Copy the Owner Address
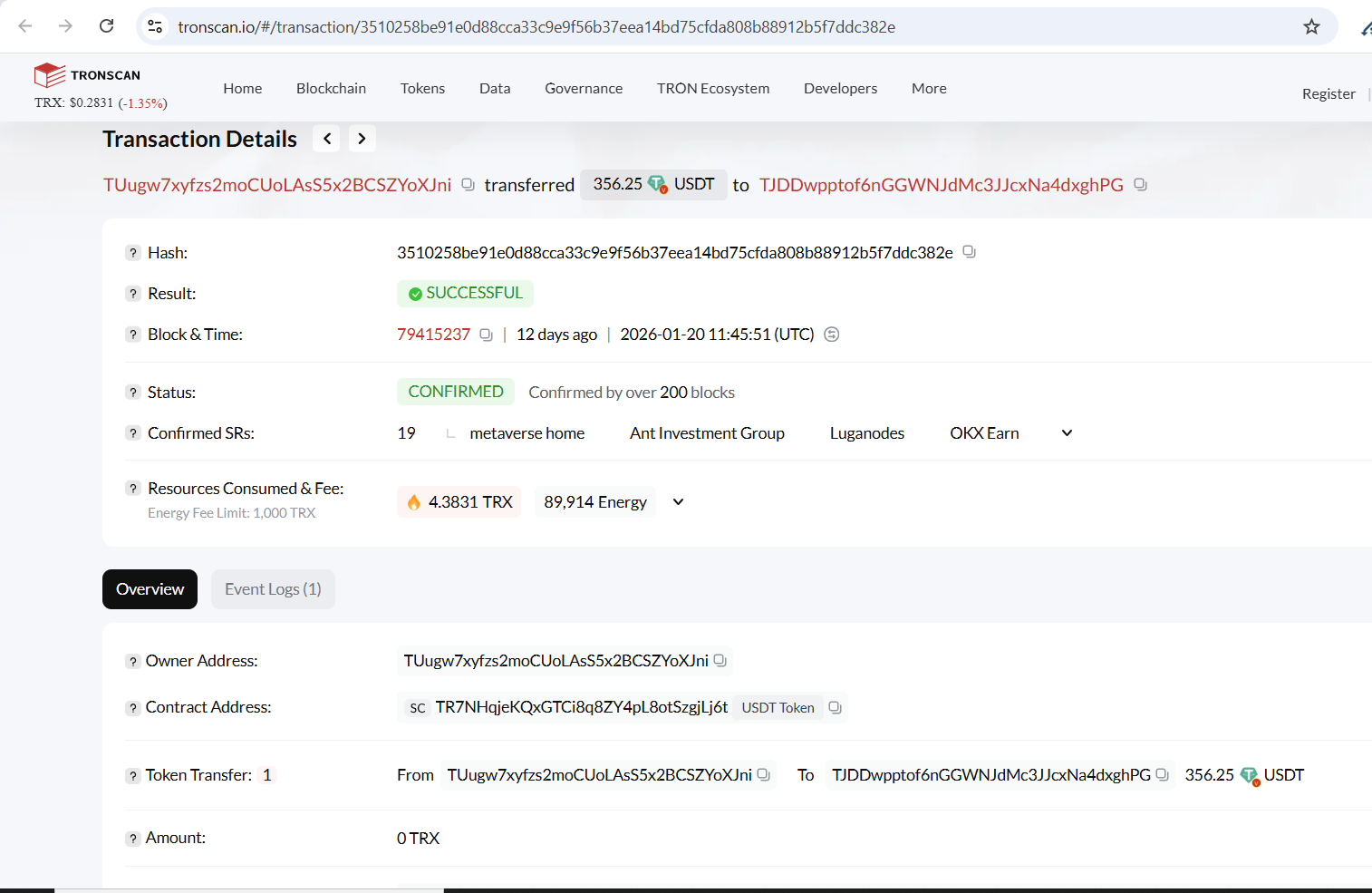This screenshot has height=893, width=1372. click(x=720, y=661)
